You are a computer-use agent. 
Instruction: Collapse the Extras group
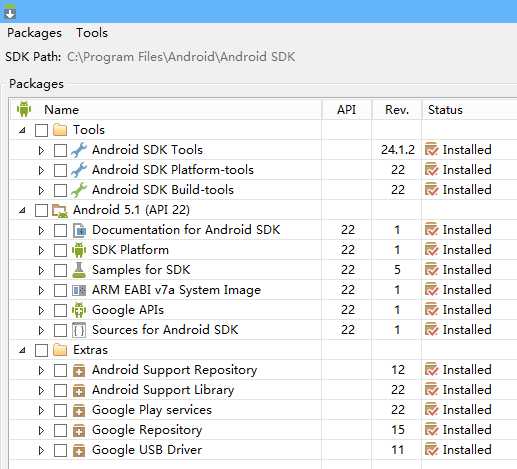pyautogui.click(x=22, y=350)
